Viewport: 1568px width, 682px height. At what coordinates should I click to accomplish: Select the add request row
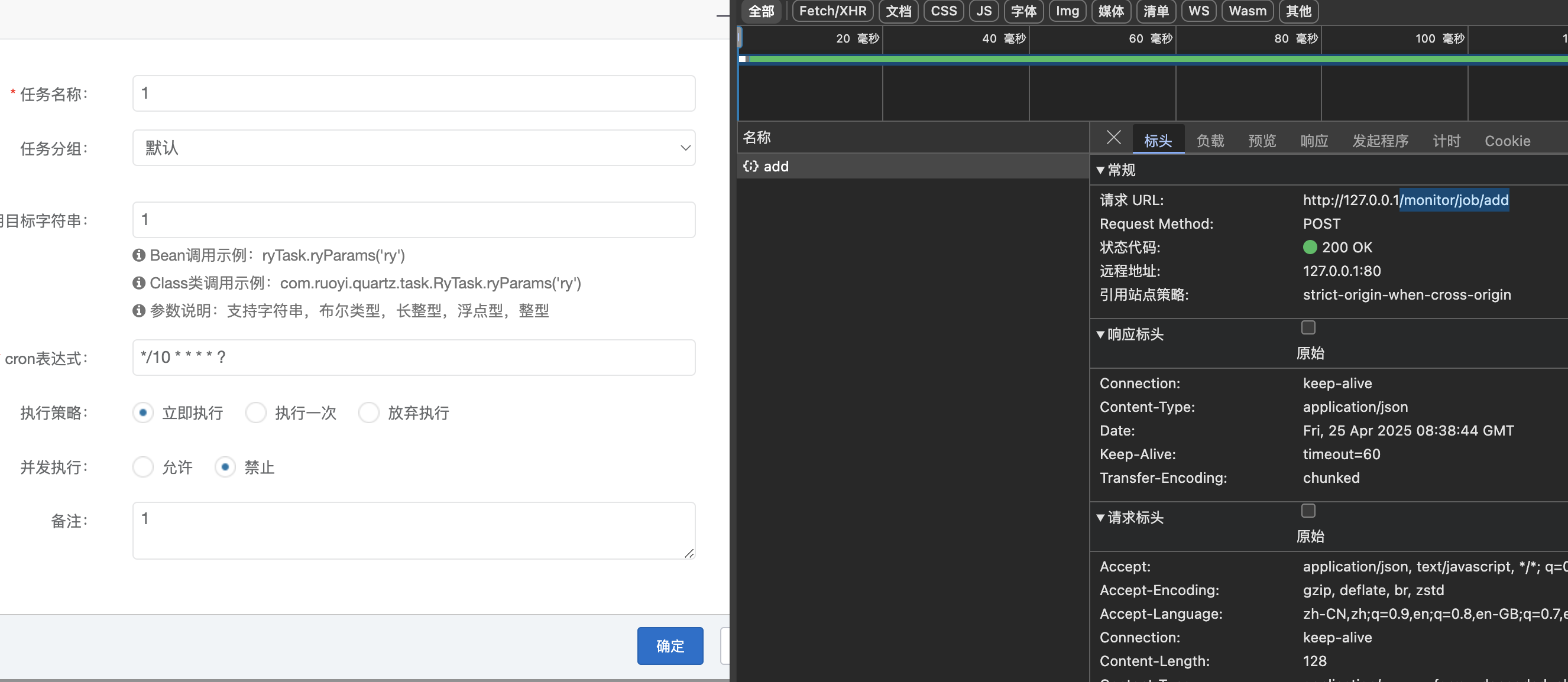(x=913, y=166)
